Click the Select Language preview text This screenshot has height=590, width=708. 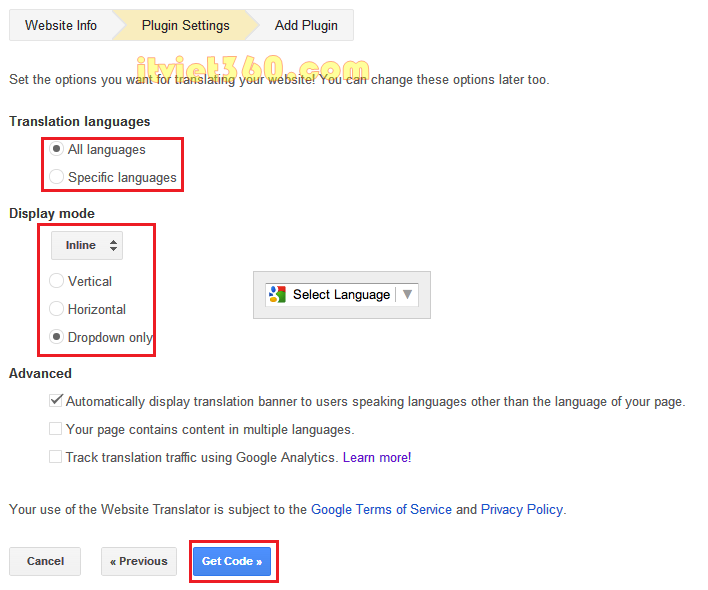[341, 295]
